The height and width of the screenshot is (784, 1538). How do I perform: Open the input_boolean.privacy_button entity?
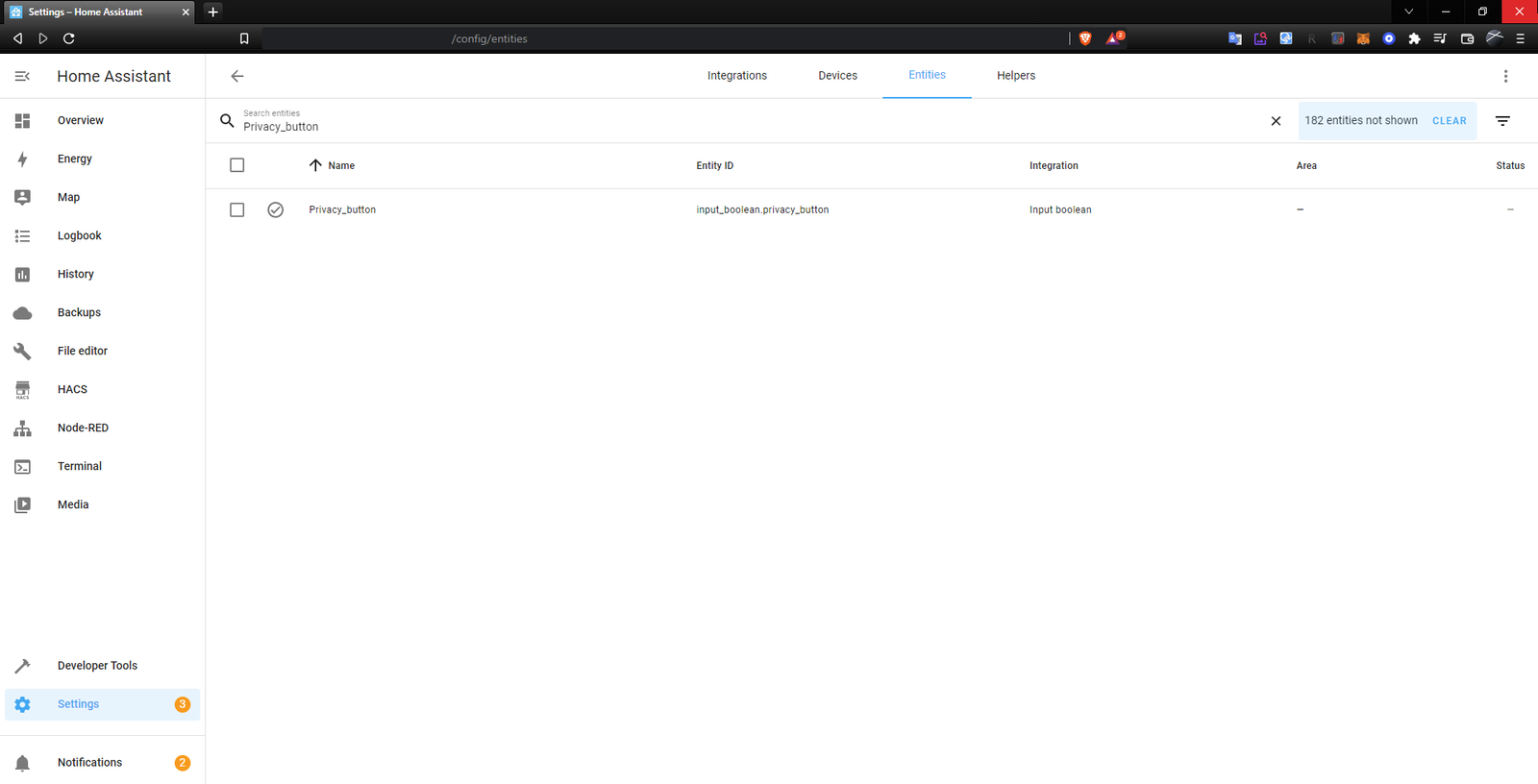tap(761, 209)
